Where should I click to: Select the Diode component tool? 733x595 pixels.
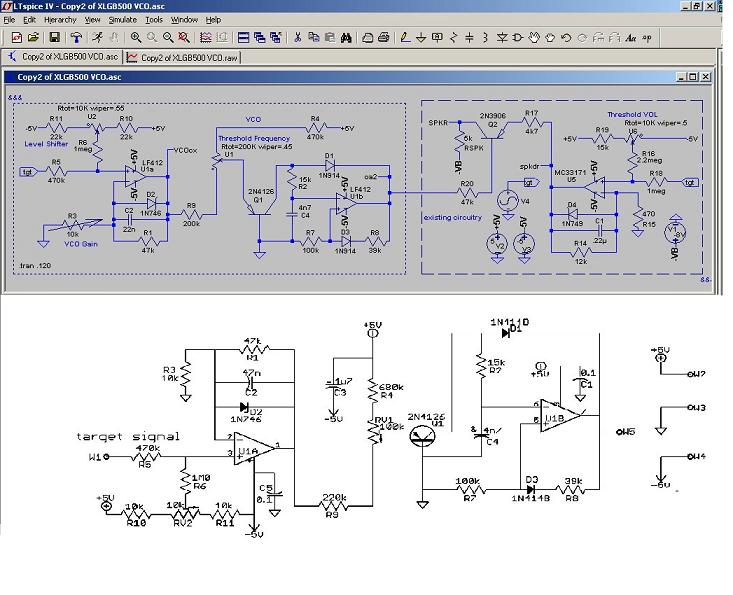501,37
